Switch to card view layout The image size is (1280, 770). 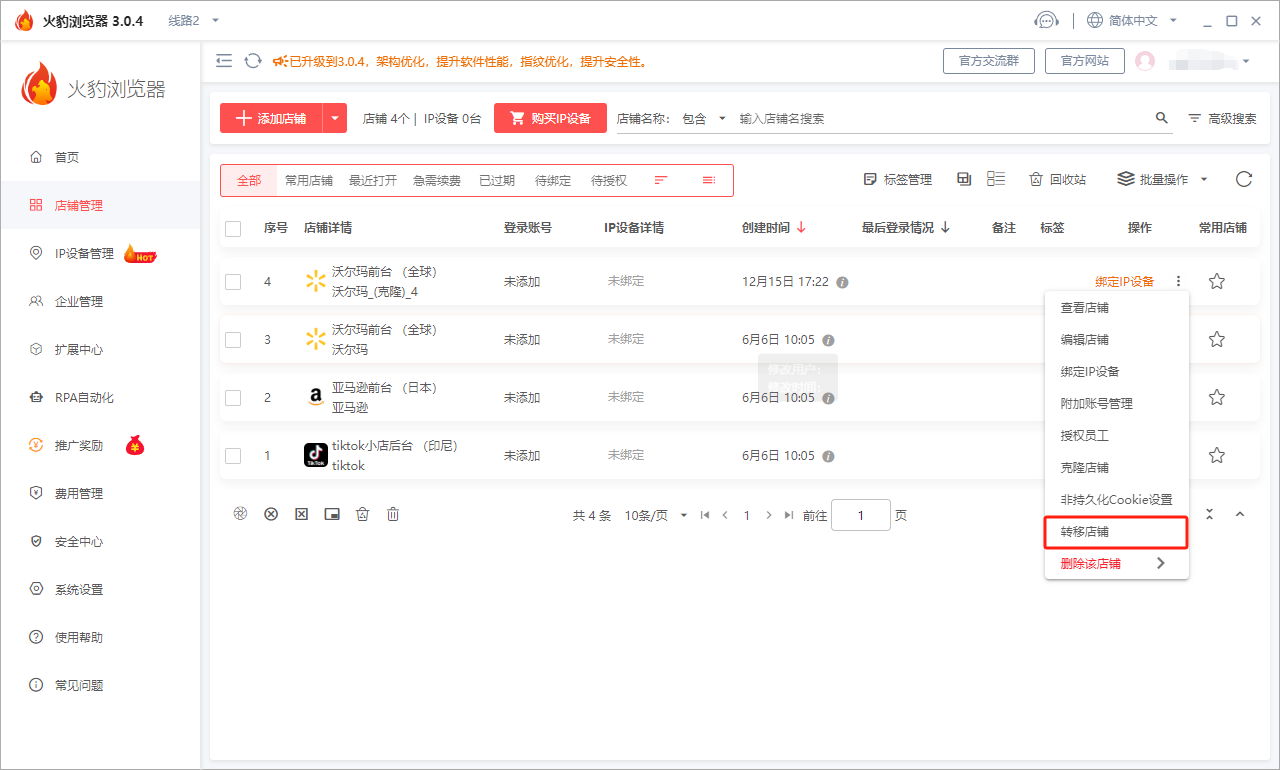[x=963, y=178]
